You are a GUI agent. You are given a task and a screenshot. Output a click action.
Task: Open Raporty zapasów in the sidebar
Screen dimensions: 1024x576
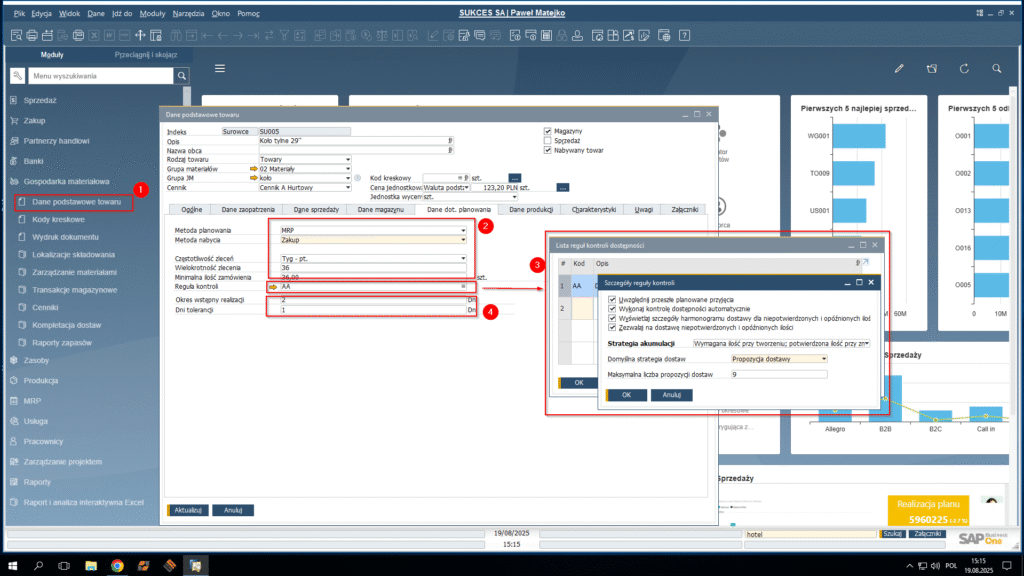click(62, 343)
